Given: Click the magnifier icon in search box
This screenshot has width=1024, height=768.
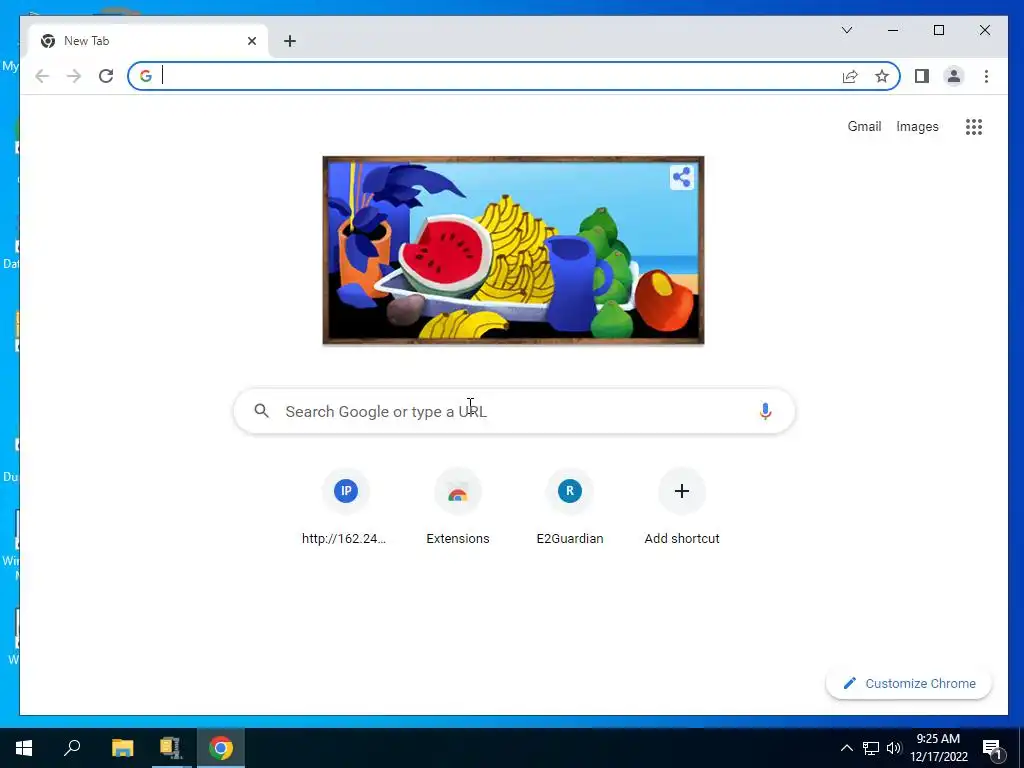Looking at the screenshot, I should point(261,411).
